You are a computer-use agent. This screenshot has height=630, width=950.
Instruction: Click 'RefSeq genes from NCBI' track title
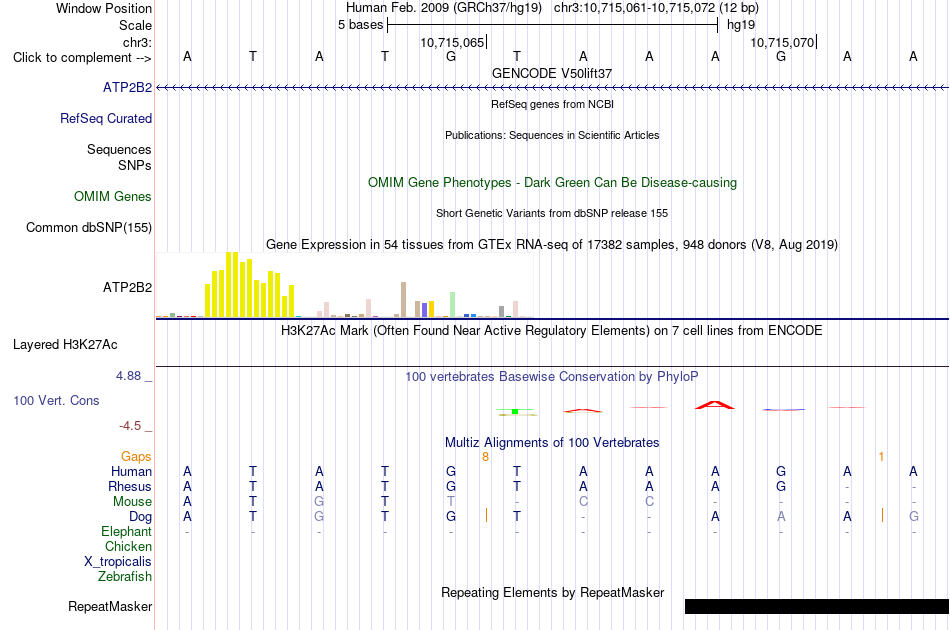tap(553, 104)
